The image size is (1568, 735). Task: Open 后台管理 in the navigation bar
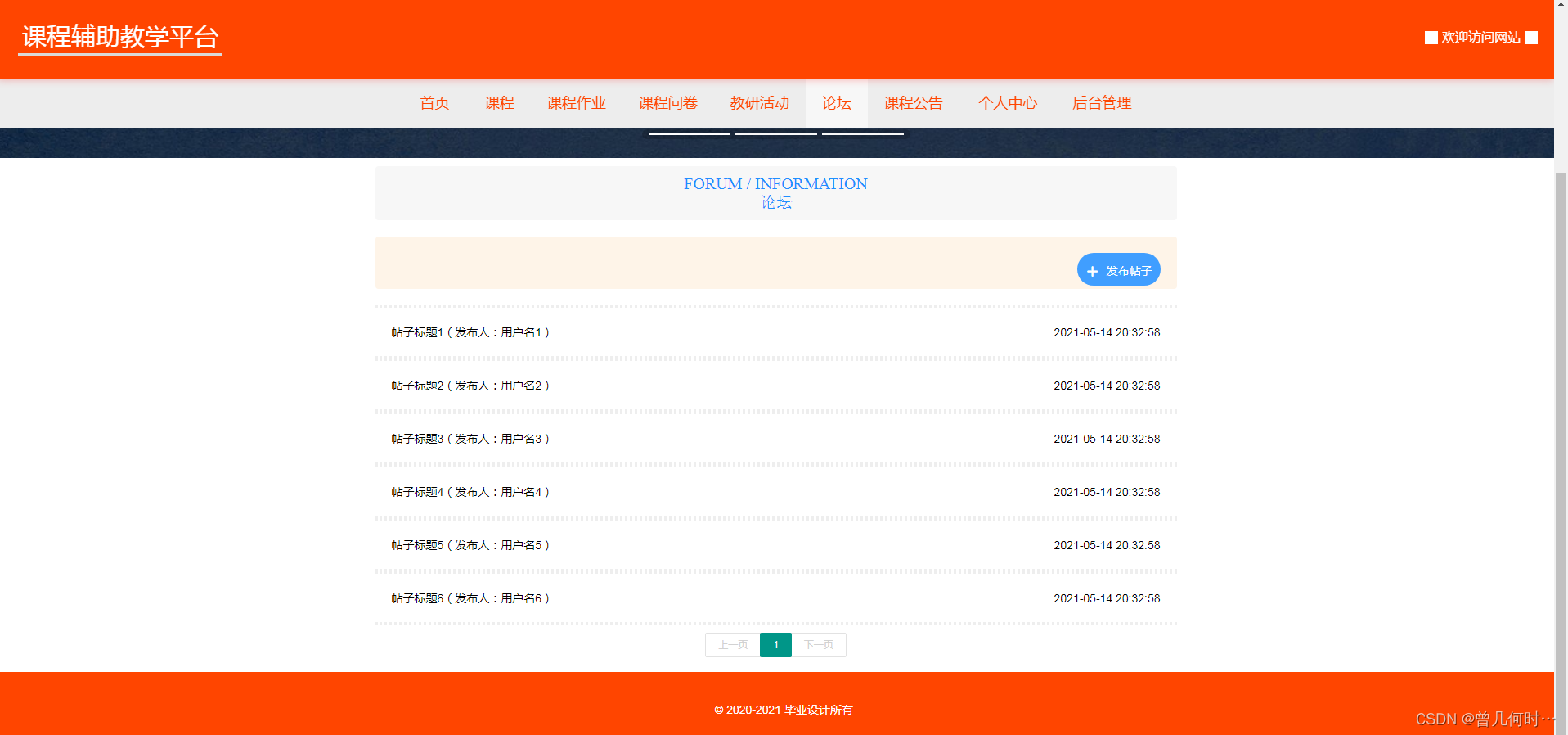point(1102,103)
